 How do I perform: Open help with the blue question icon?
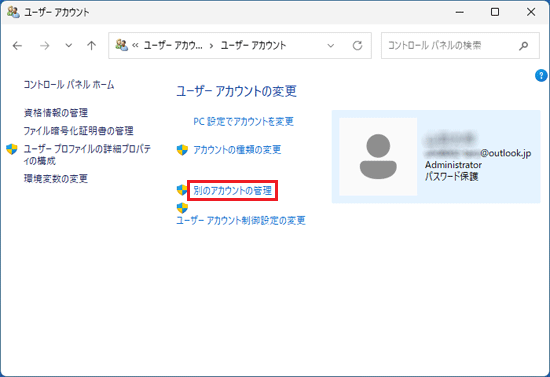point(541,75)
